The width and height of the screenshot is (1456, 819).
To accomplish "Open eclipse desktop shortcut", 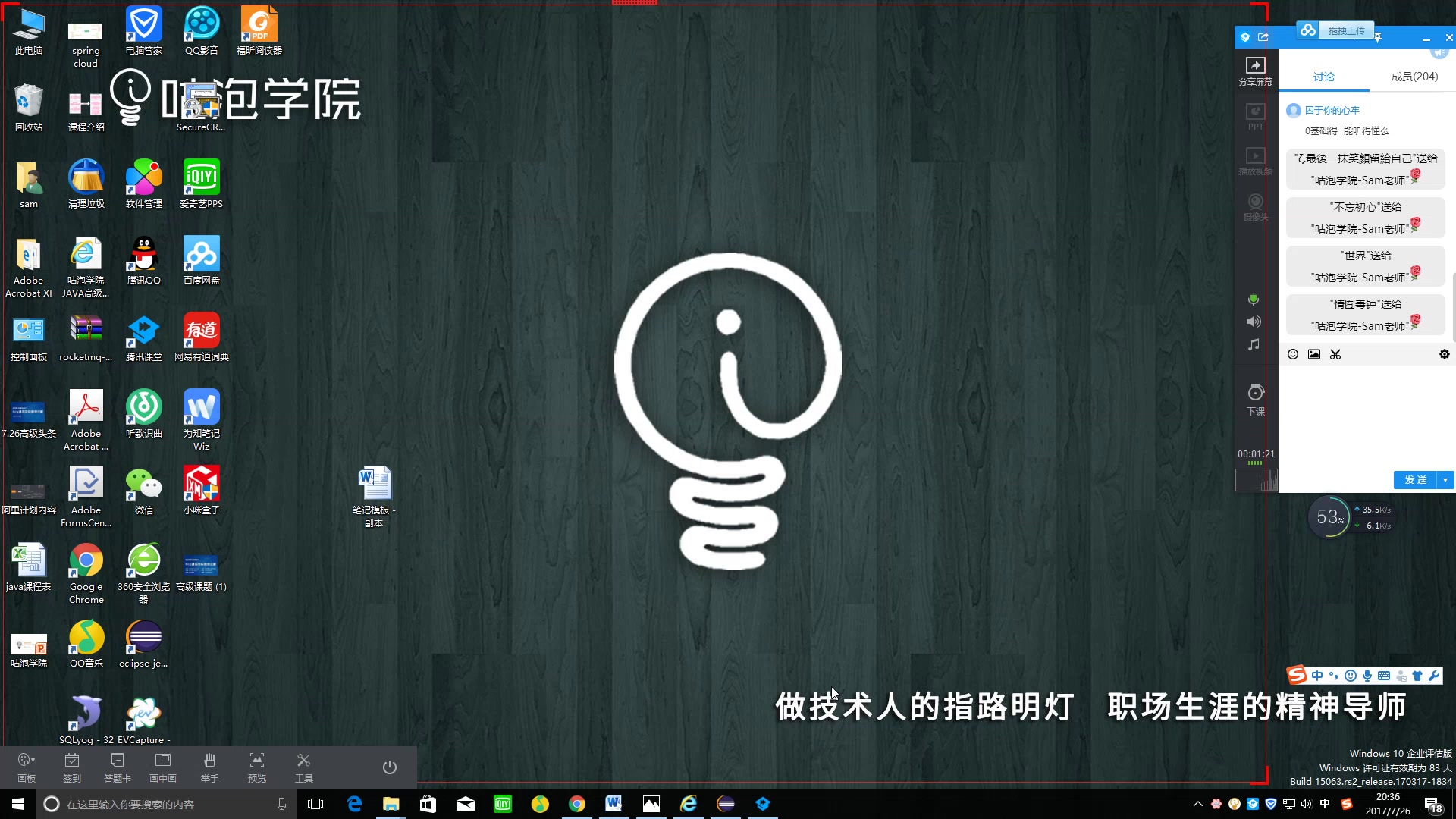I will pos(144,643).
